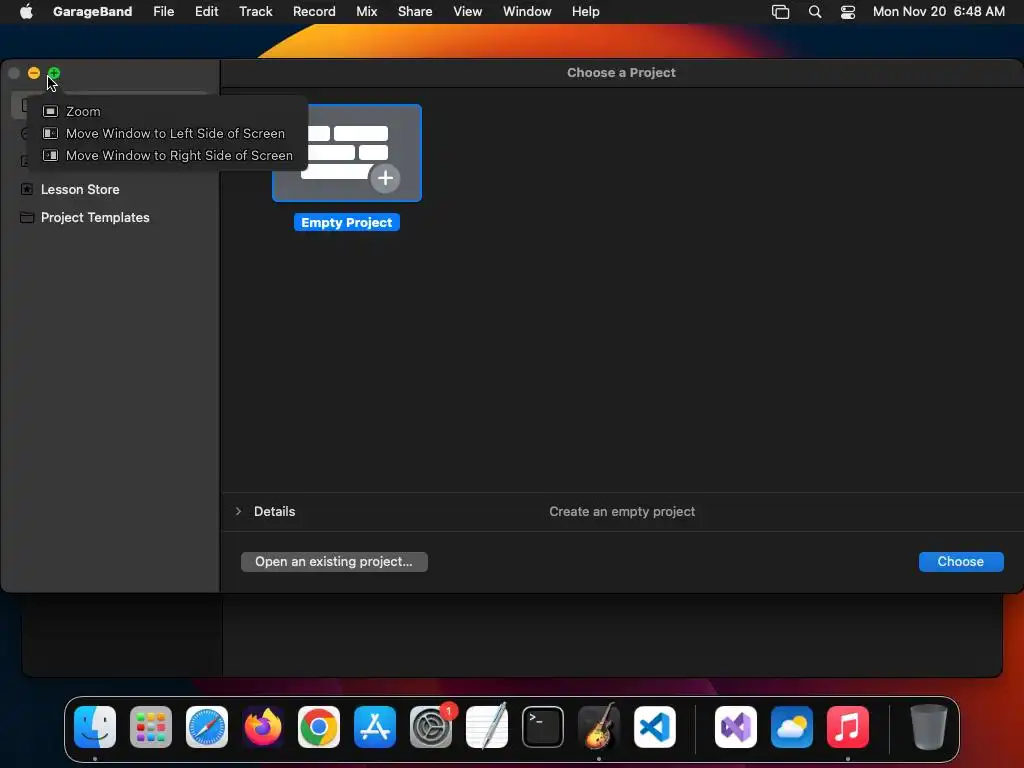Open System Settings from the Dock

coord(431,727)
